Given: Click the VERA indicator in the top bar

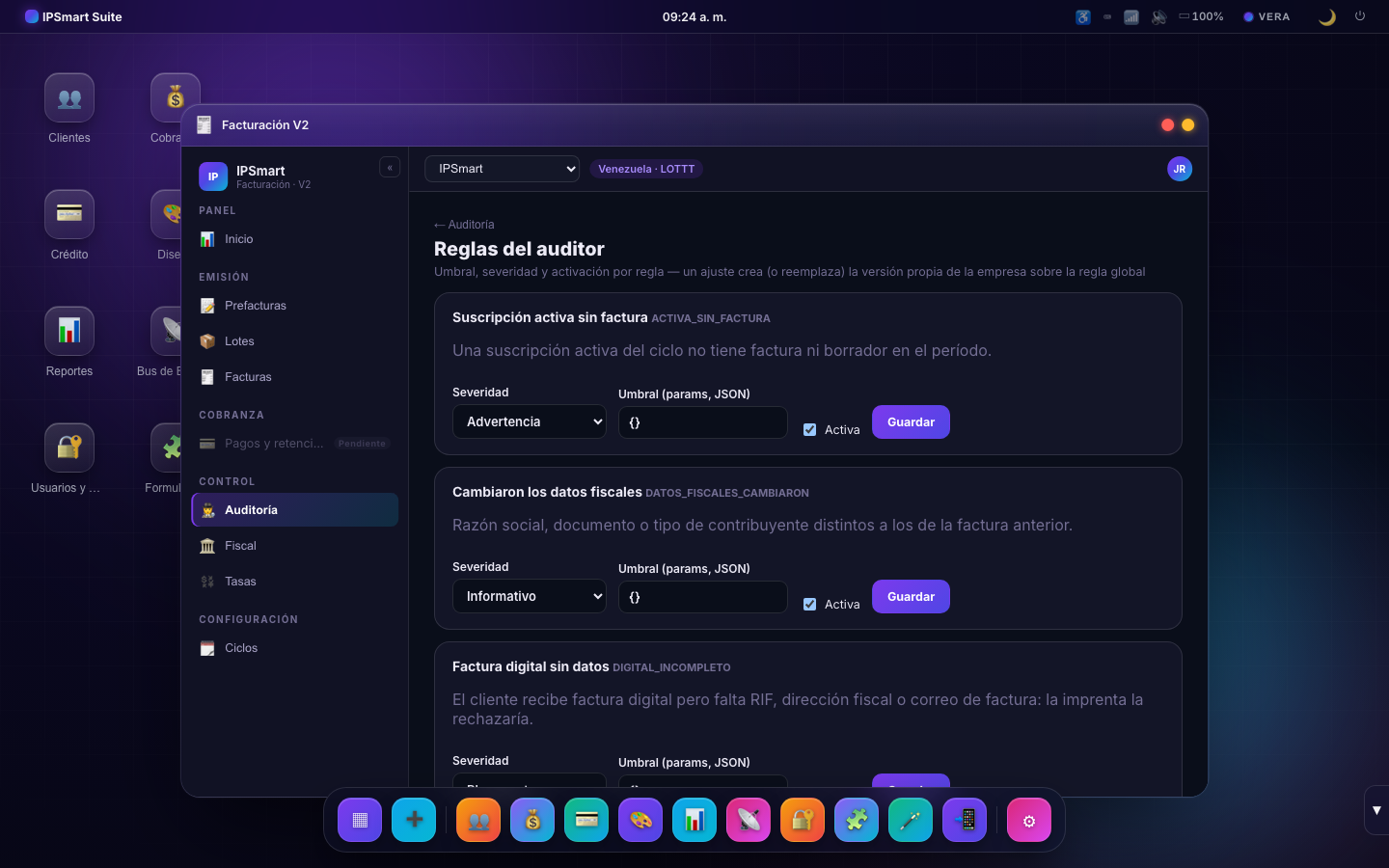Looking at the screenshot, I should coord(1266,16).
